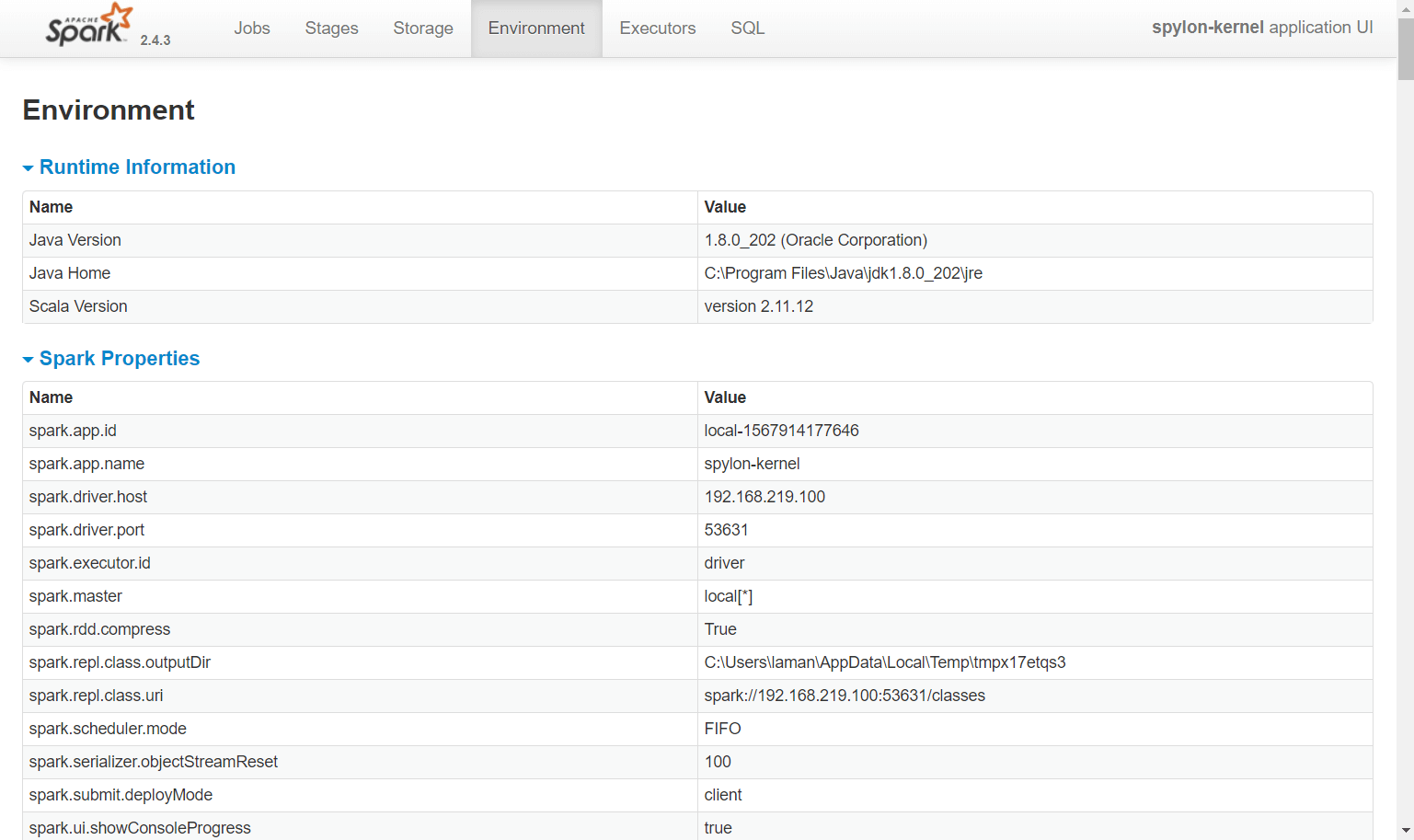This screenshot has width=1414, height=840.
Task: Open the Storage tab
Action: pyautogui.click(x=423, y=29)
